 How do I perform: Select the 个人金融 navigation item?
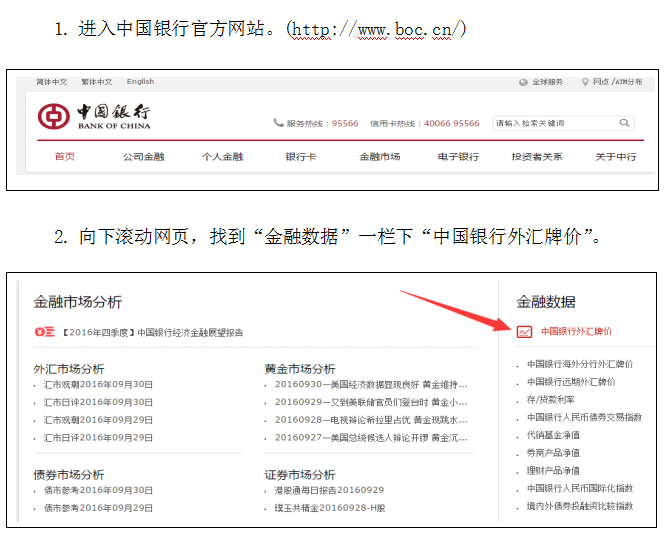point(222,157)
